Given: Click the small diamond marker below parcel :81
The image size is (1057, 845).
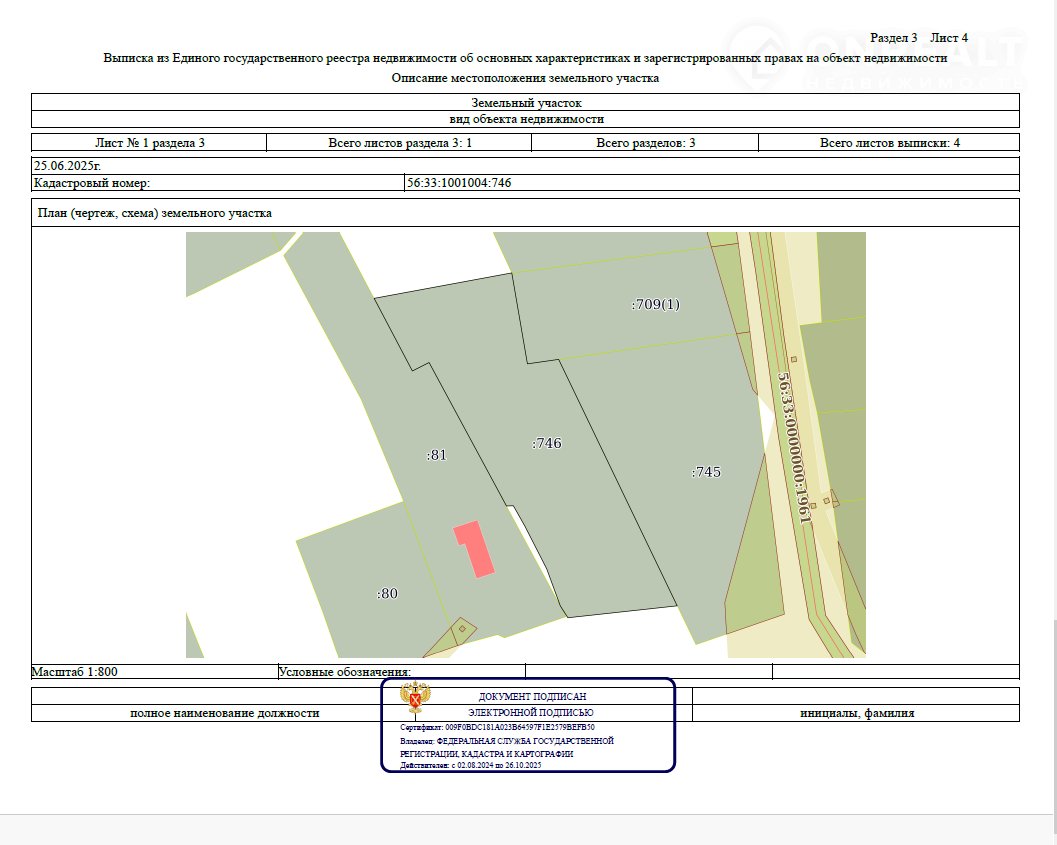Looking at the screenshot, I should pyautogui.click(x=461, y=629).
